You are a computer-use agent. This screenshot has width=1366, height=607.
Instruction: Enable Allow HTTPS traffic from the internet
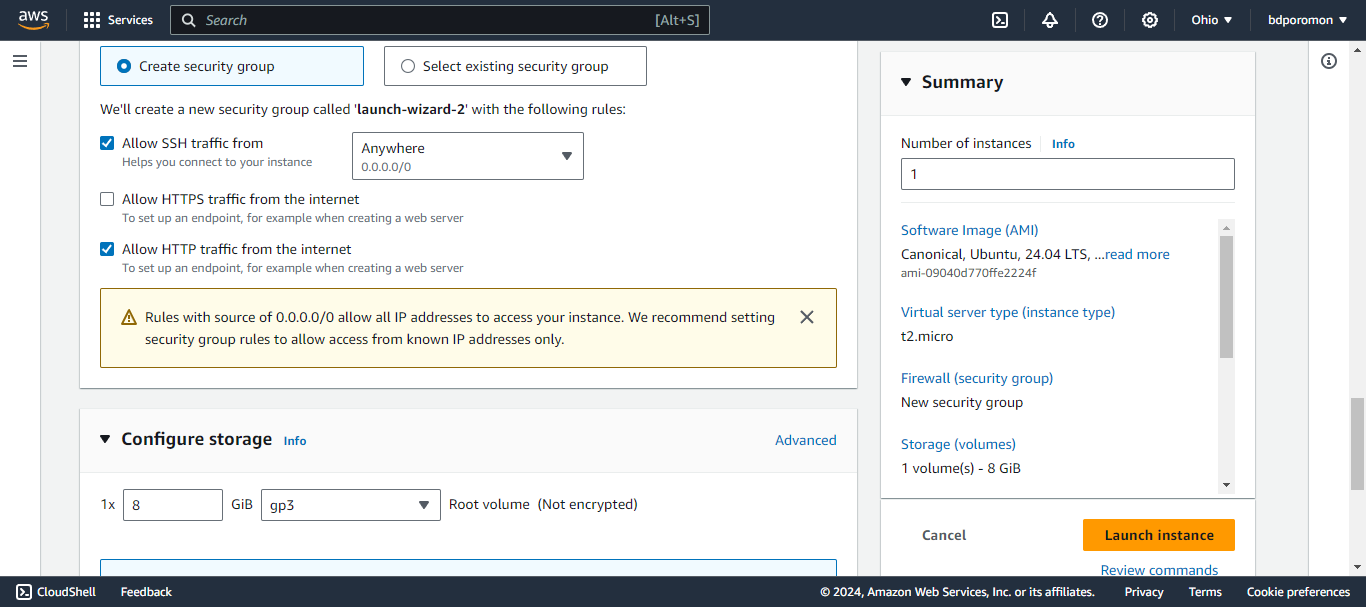(x=107, y=199)
